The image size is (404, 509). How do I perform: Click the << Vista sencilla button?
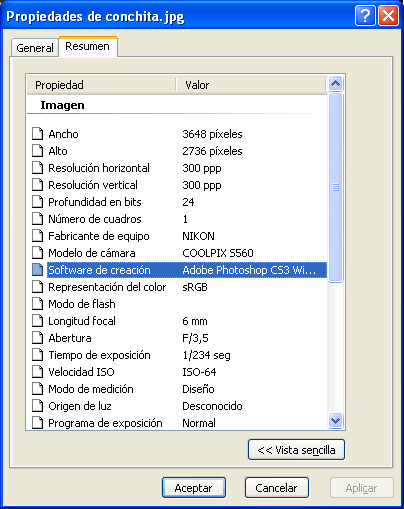pyautogui.click(x=296, y=450)
